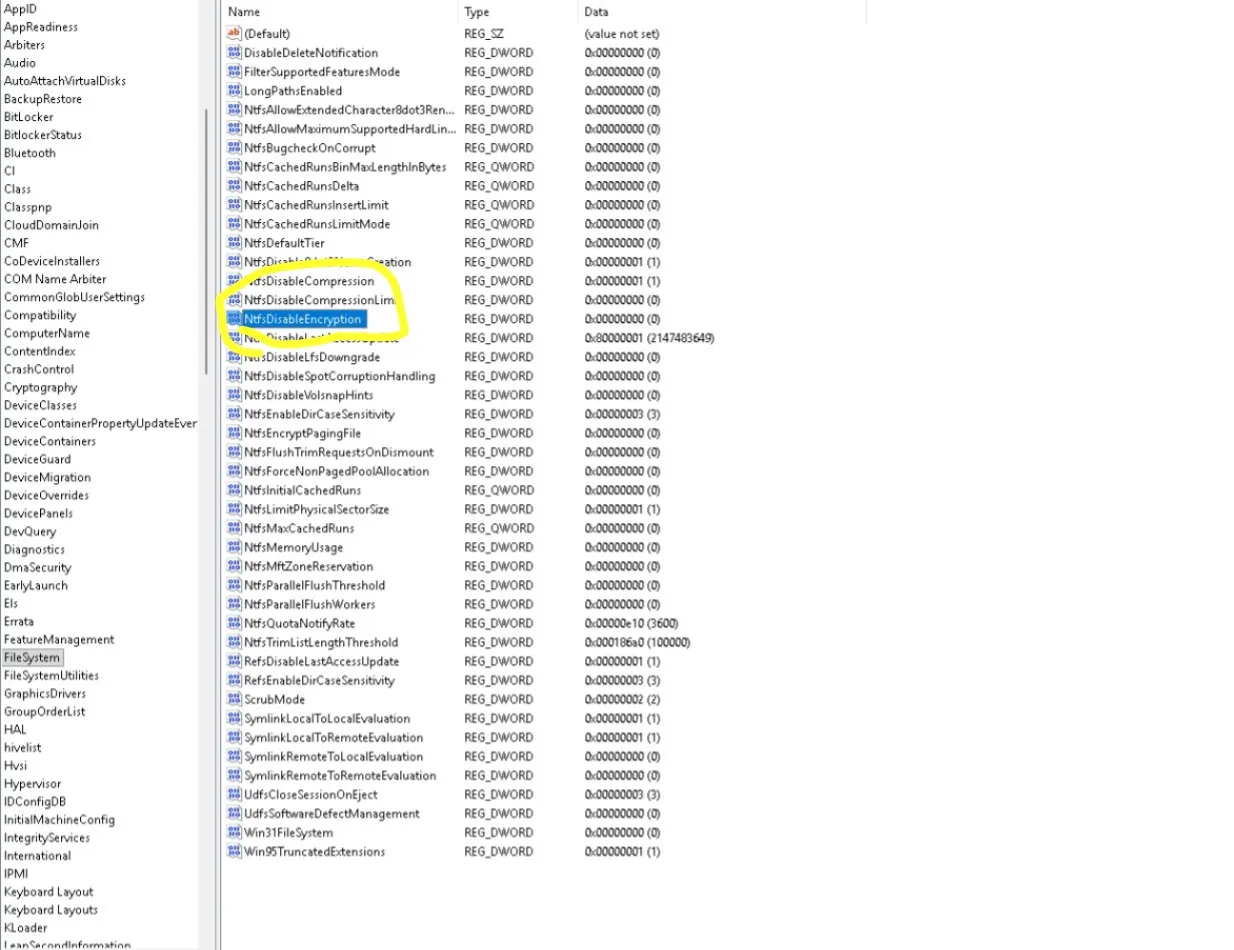Click the tree pane vertical scrollbar
The height and width of the screenshot is (950, 1234).
pyautogui.click(x=207, y=240)
